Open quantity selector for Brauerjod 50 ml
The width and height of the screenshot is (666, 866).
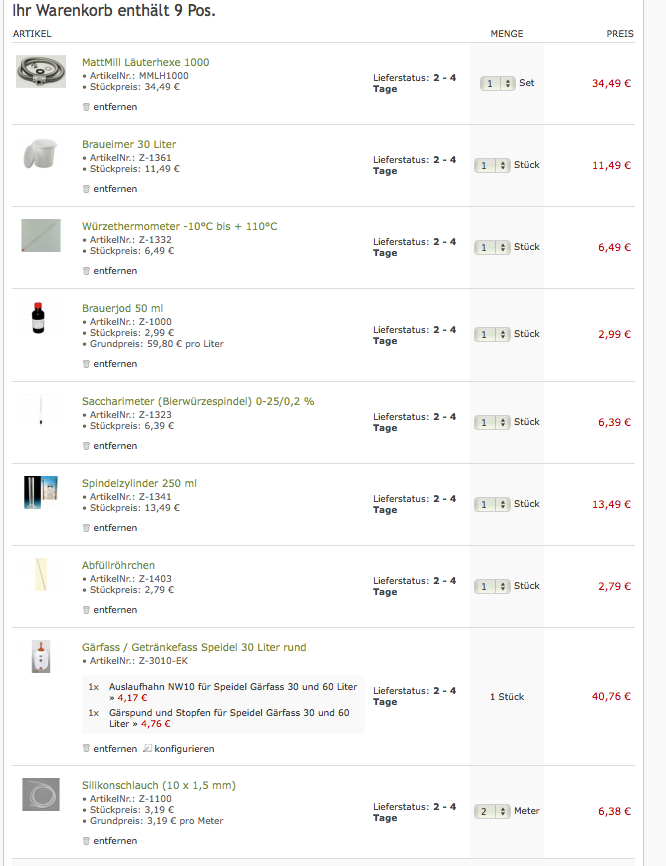pos(493,334)
